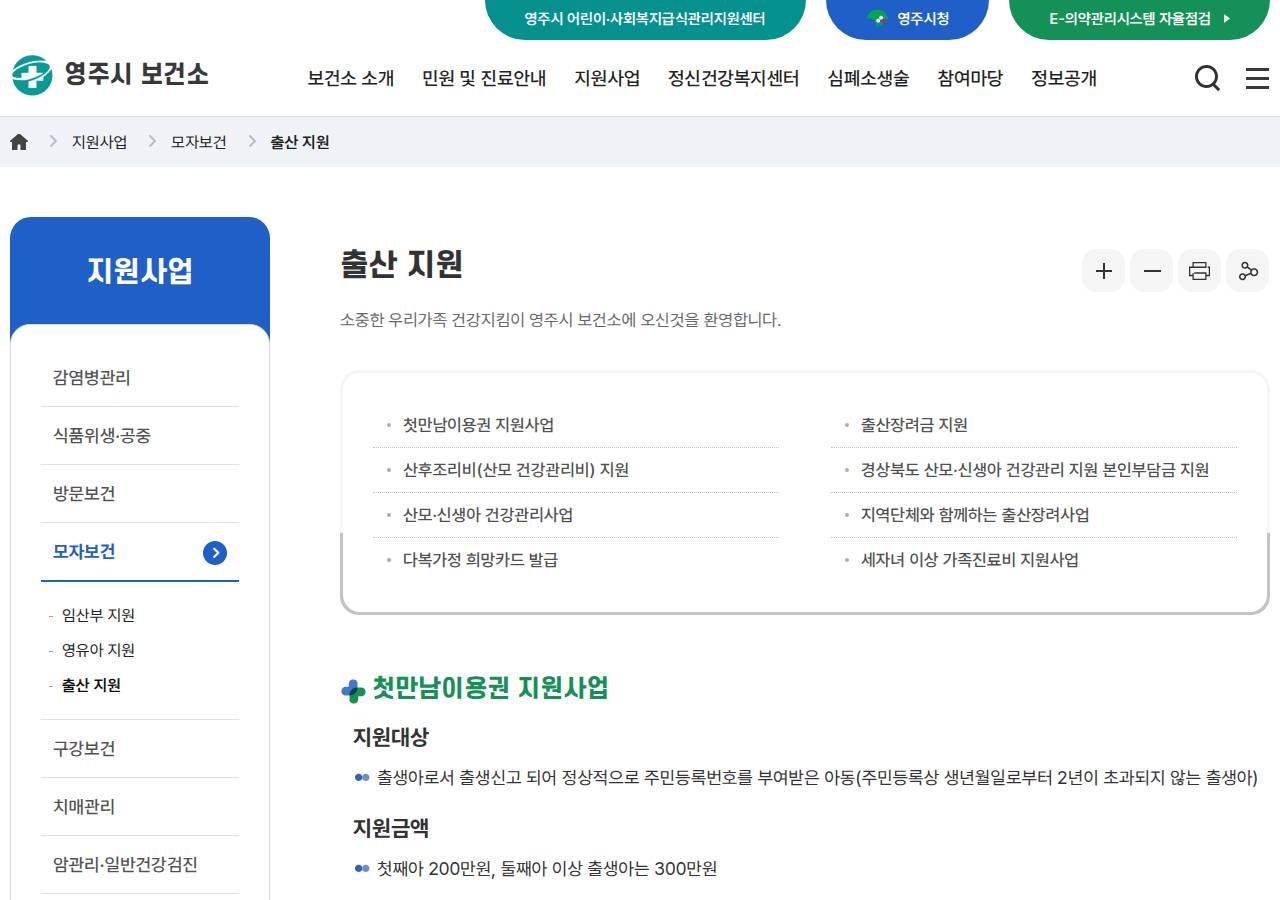The width and height of the screenshot is (1280, 900).
Task: Select 치매관리 in the sidebar
Action: pos(140,807)
